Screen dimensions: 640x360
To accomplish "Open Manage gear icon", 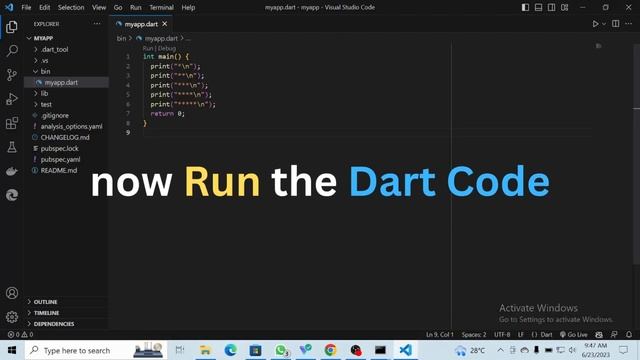I will click(x=12, y=317).
